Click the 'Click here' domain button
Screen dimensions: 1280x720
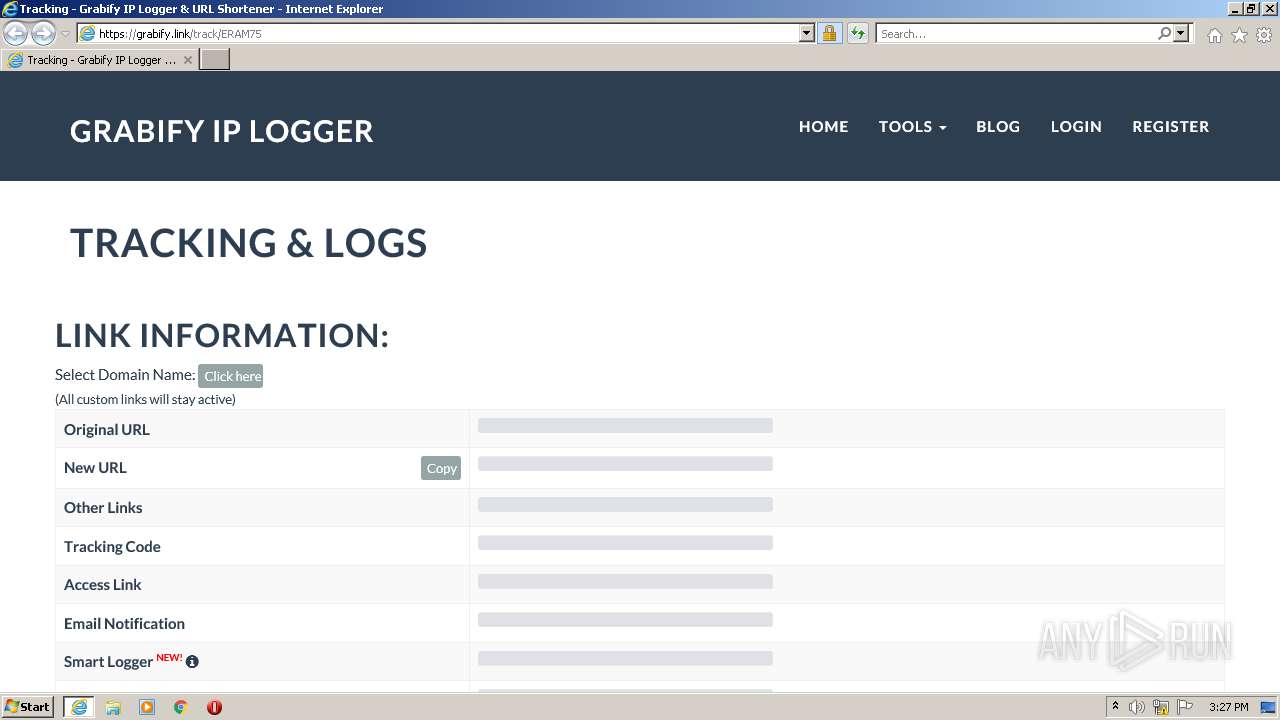231,376
